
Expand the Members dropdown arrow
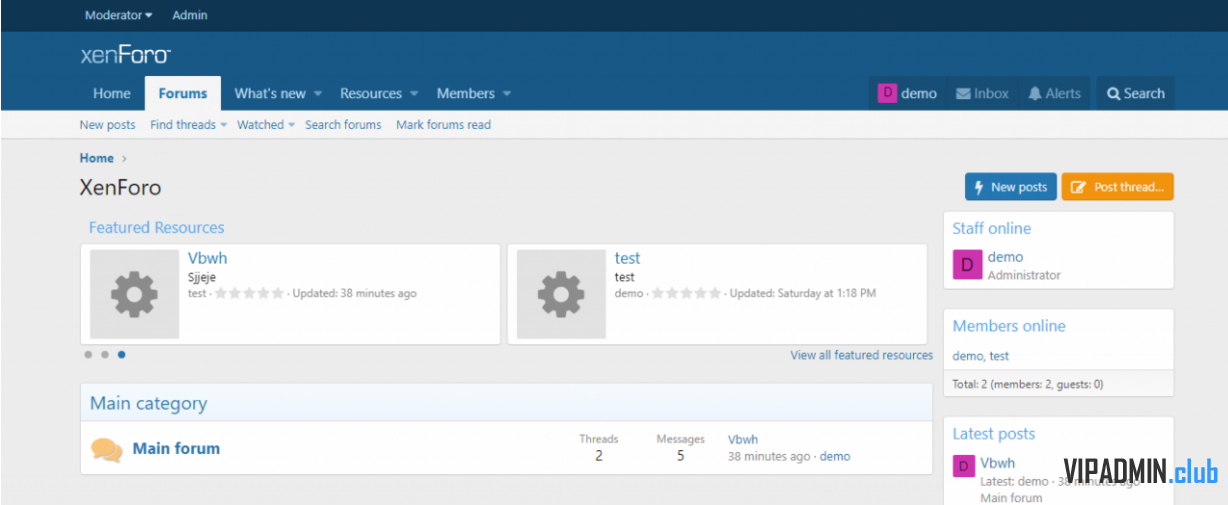click(x=507, y=94)
